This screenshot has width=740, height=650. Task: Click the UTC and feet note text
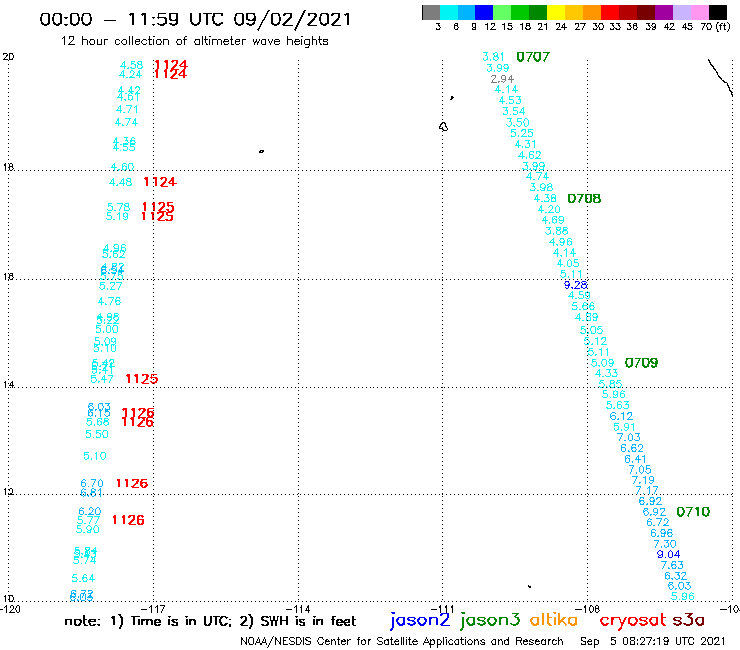point(210,621)
